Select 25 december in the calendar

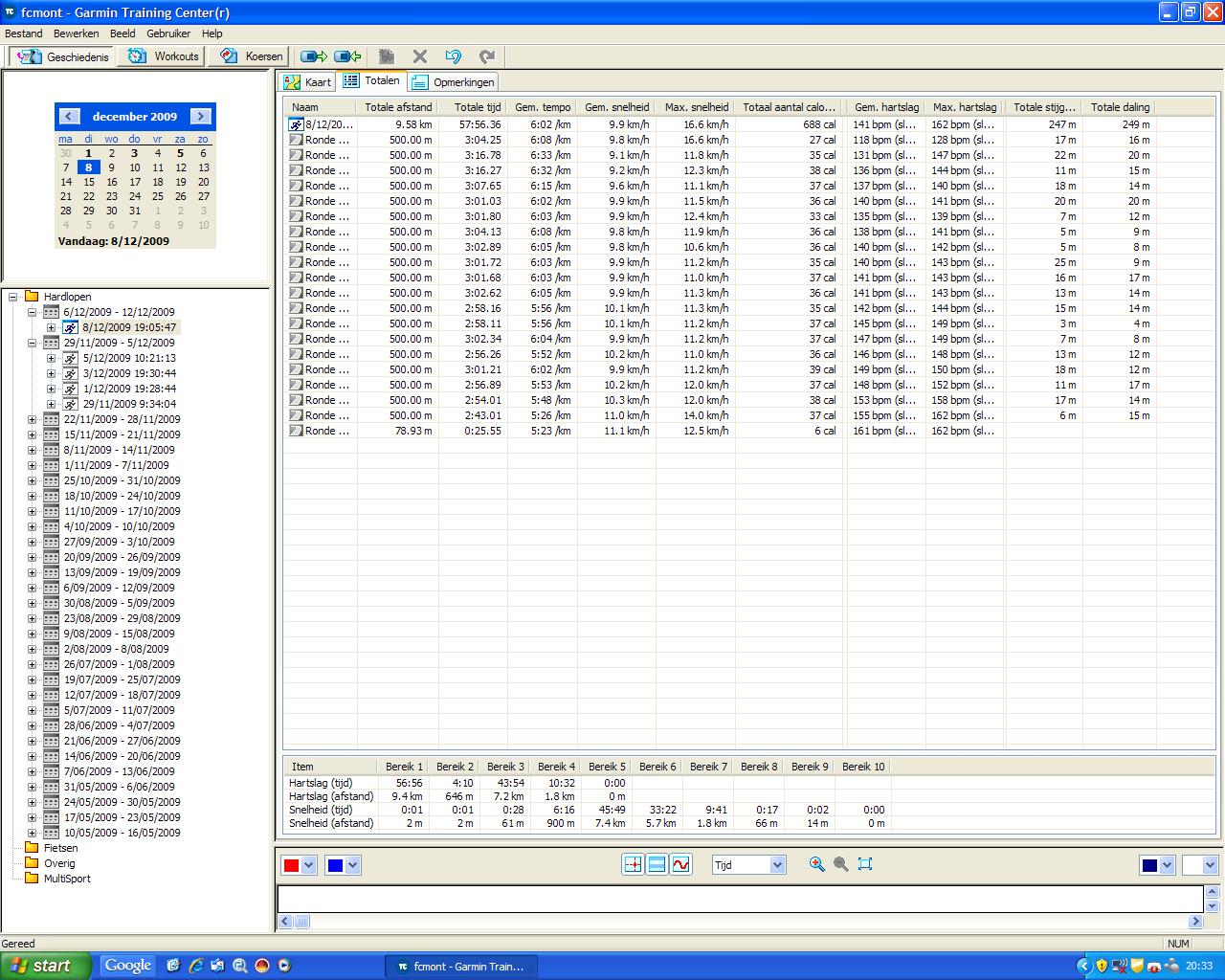pos(157,196)
